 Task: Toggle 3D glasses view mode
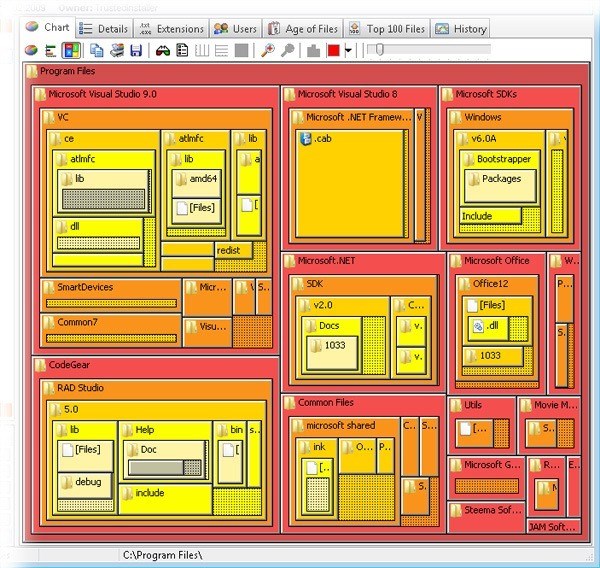[163, 50]
